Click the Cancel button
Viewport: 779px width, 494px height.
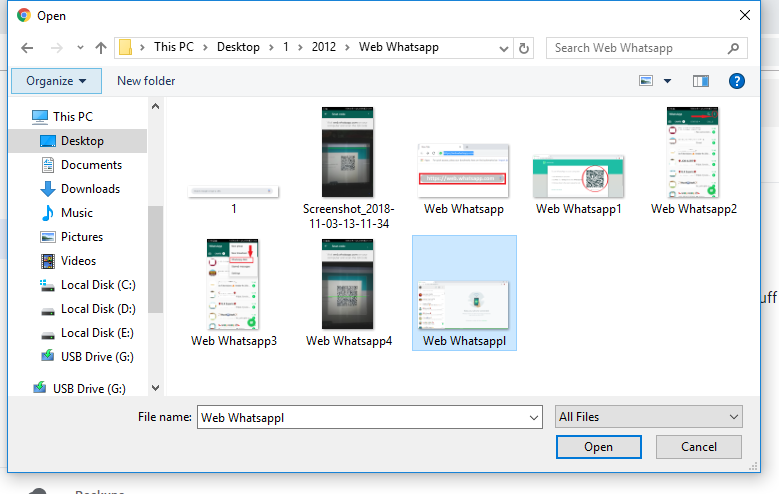(x=699, y=447)
